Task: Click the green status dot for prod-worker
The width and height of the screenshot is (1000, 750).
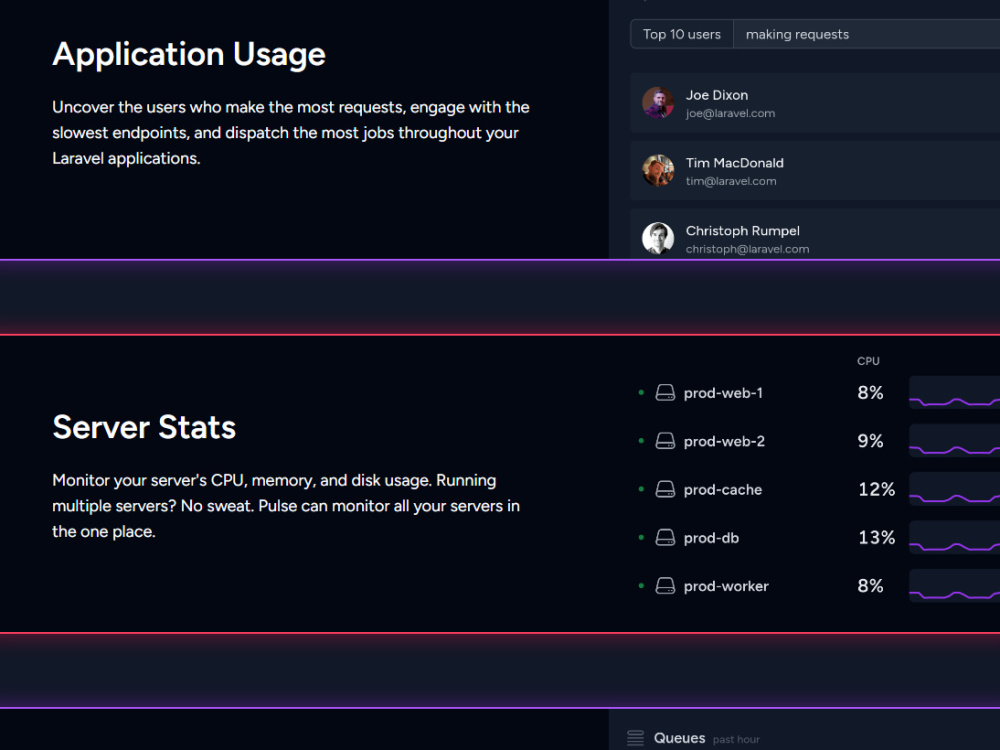Action: point(641,586)
